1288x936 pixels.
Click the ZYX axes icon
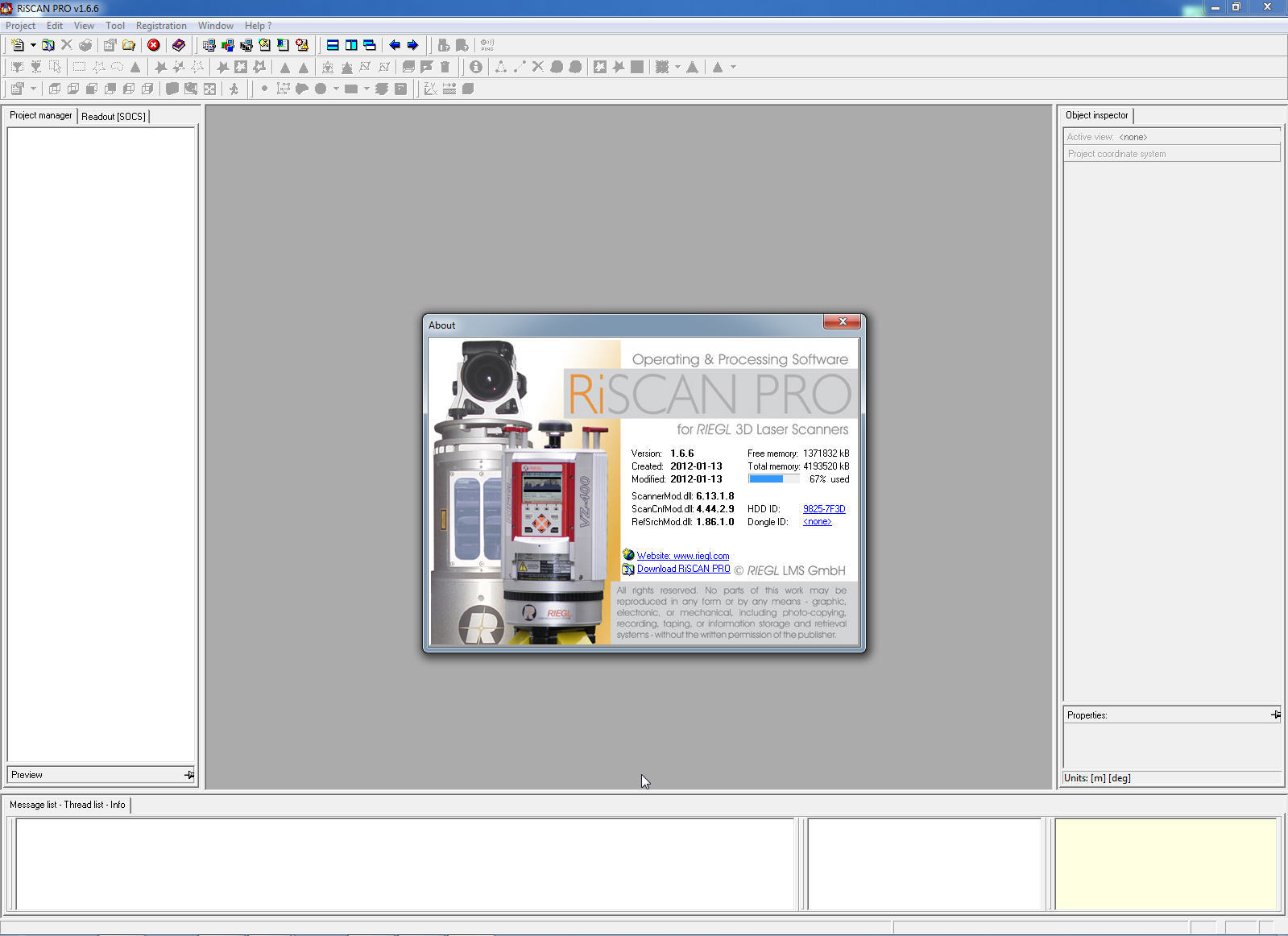tap(431, 89)
